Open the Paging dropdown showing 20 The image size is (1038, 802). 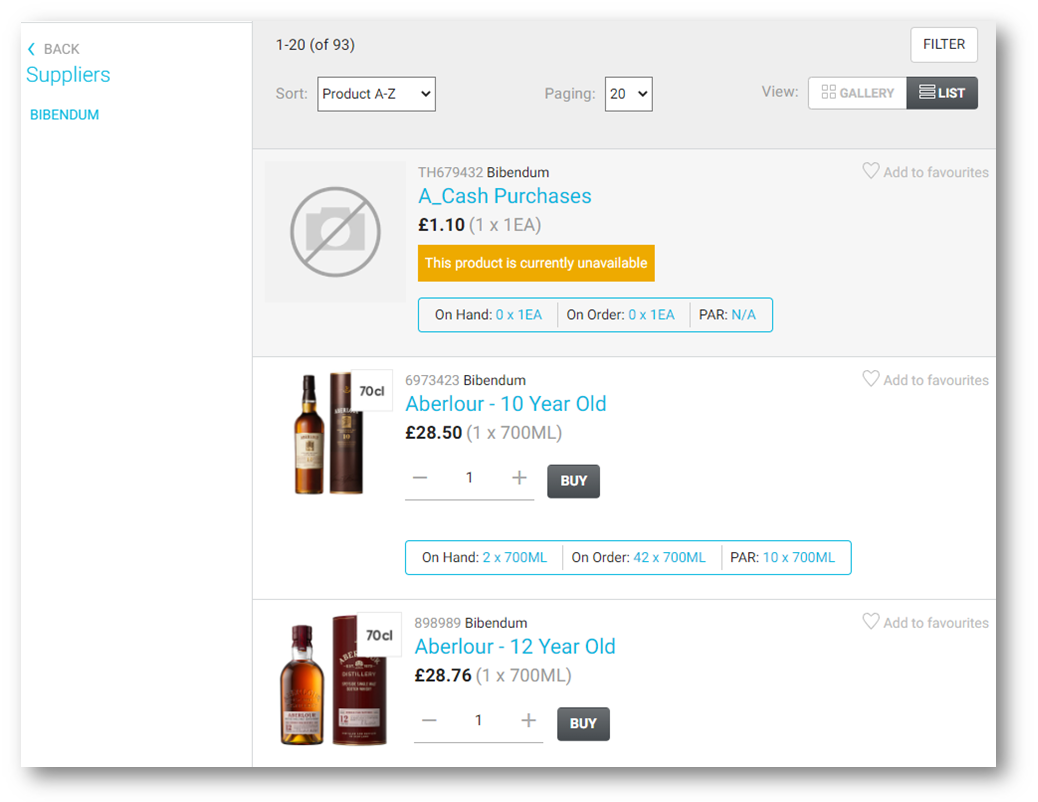(x=628, y=94)
